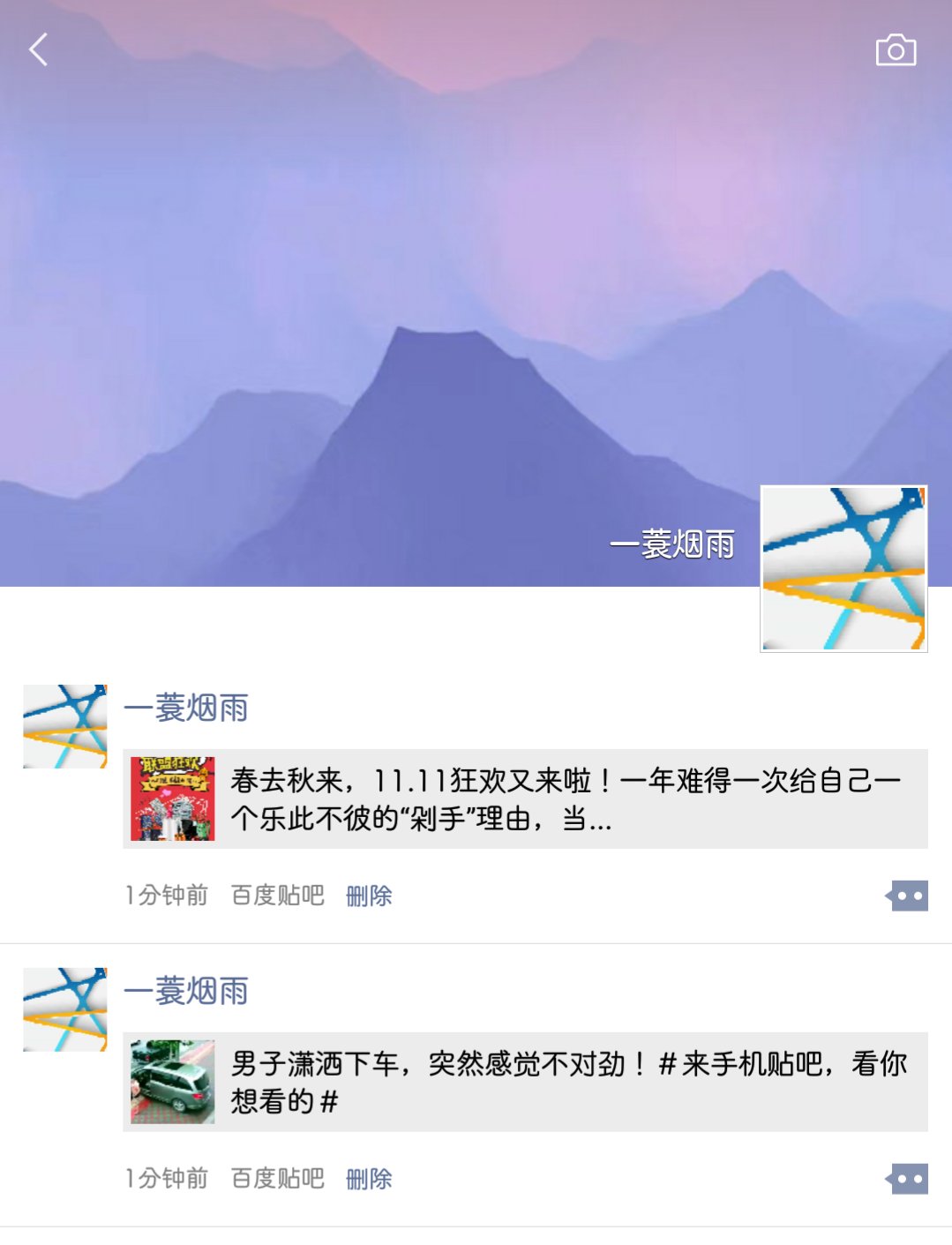Screen dimensions: 952x1245
Task: Tap username 一蓑烟雨 on first post
Action: 186,708
